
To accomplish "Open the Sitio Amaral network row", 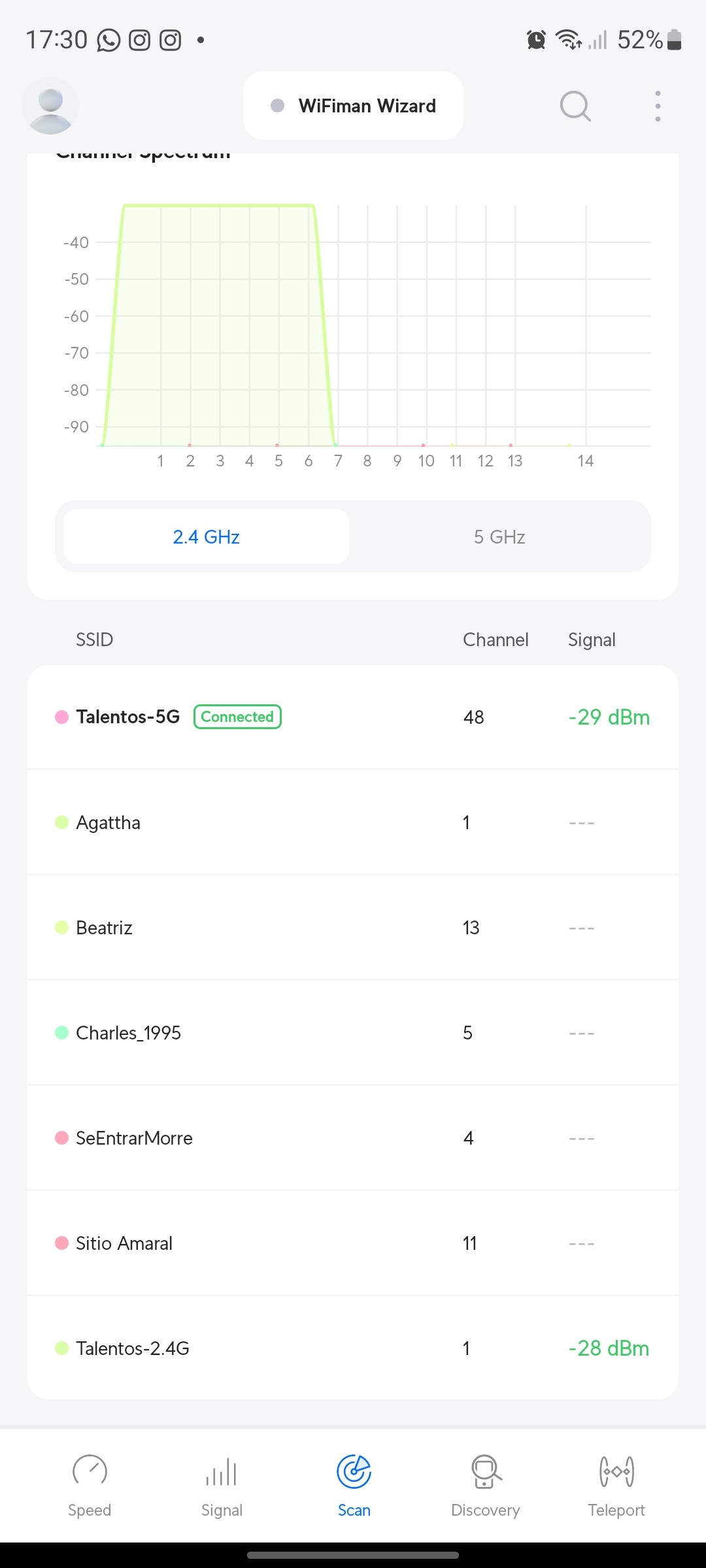I will coord(353,1243).
